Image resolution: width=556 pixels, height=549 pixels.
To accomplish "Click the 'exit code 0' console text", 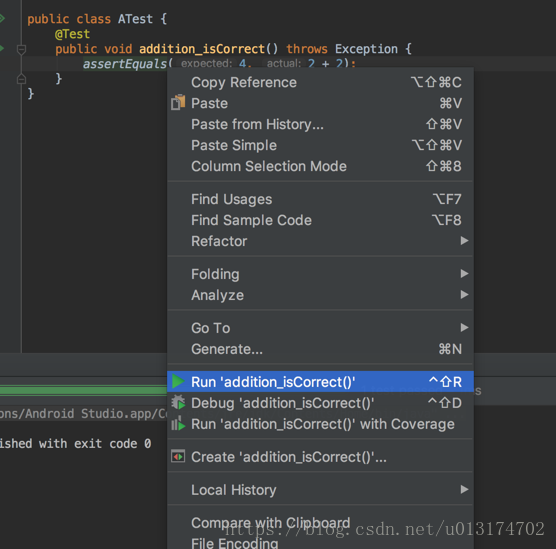I will (x=112, y=443).
